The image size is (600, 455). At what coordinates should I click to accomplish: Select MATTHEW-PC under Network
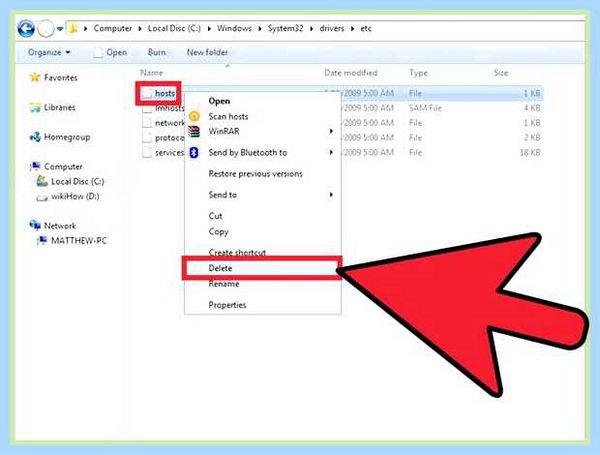[79, 241]
